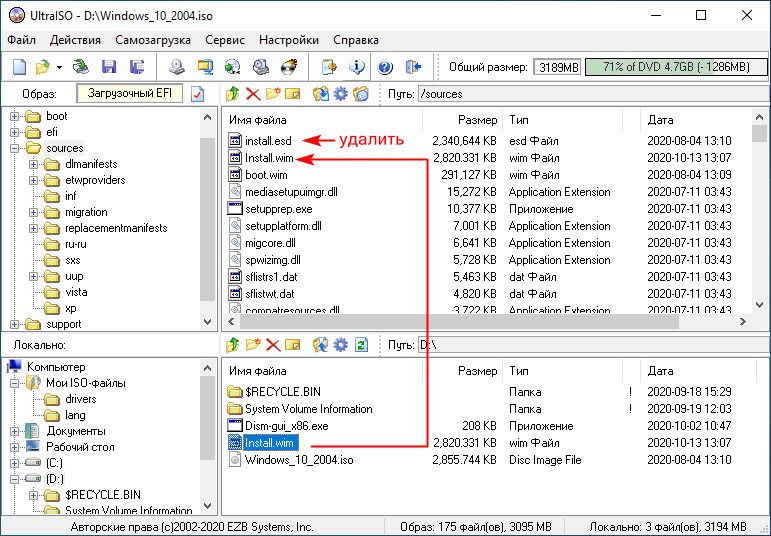This screenshot has height=536, width=771.
Task: Save the image using floppy disk icon
Action: (109, 67)
